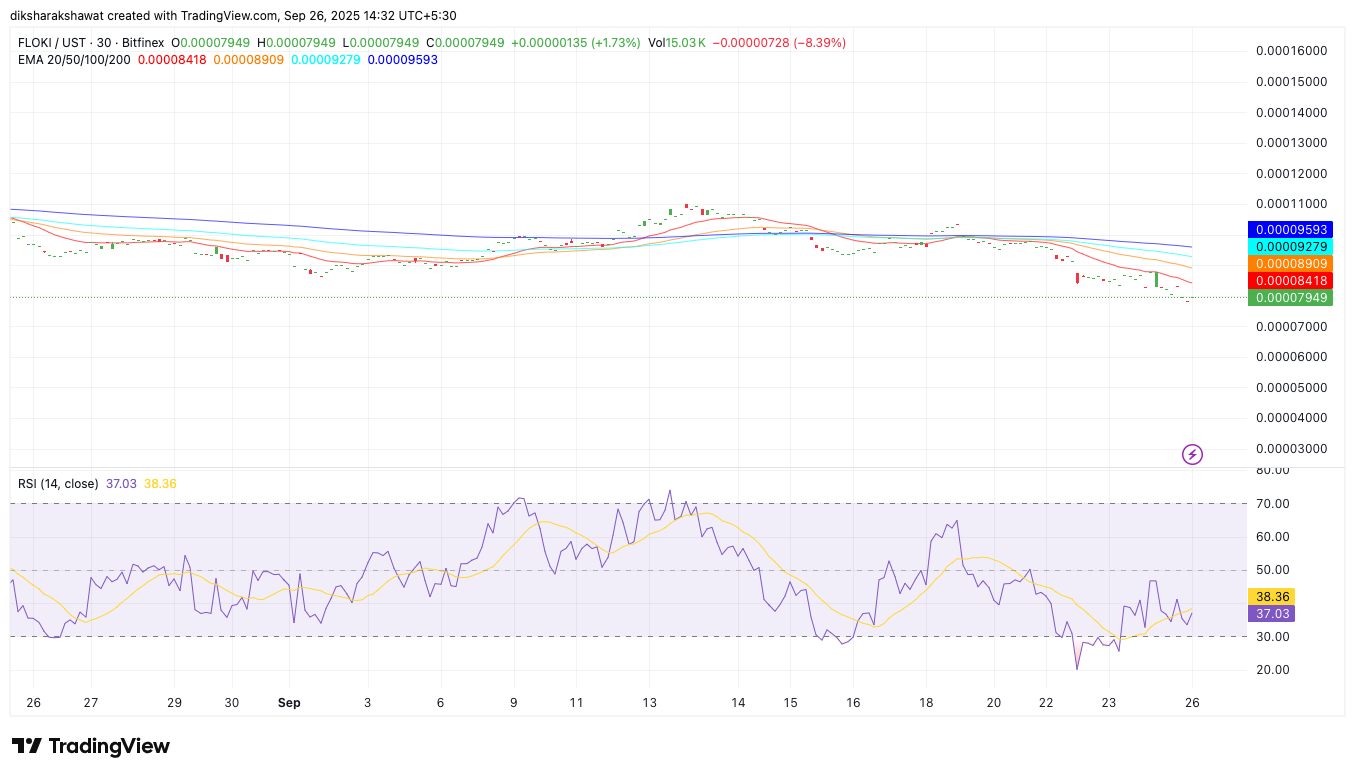Click the purple lightning bolt icon
This screenshot has width=1355, height=776.
[x=1192, y=455]
